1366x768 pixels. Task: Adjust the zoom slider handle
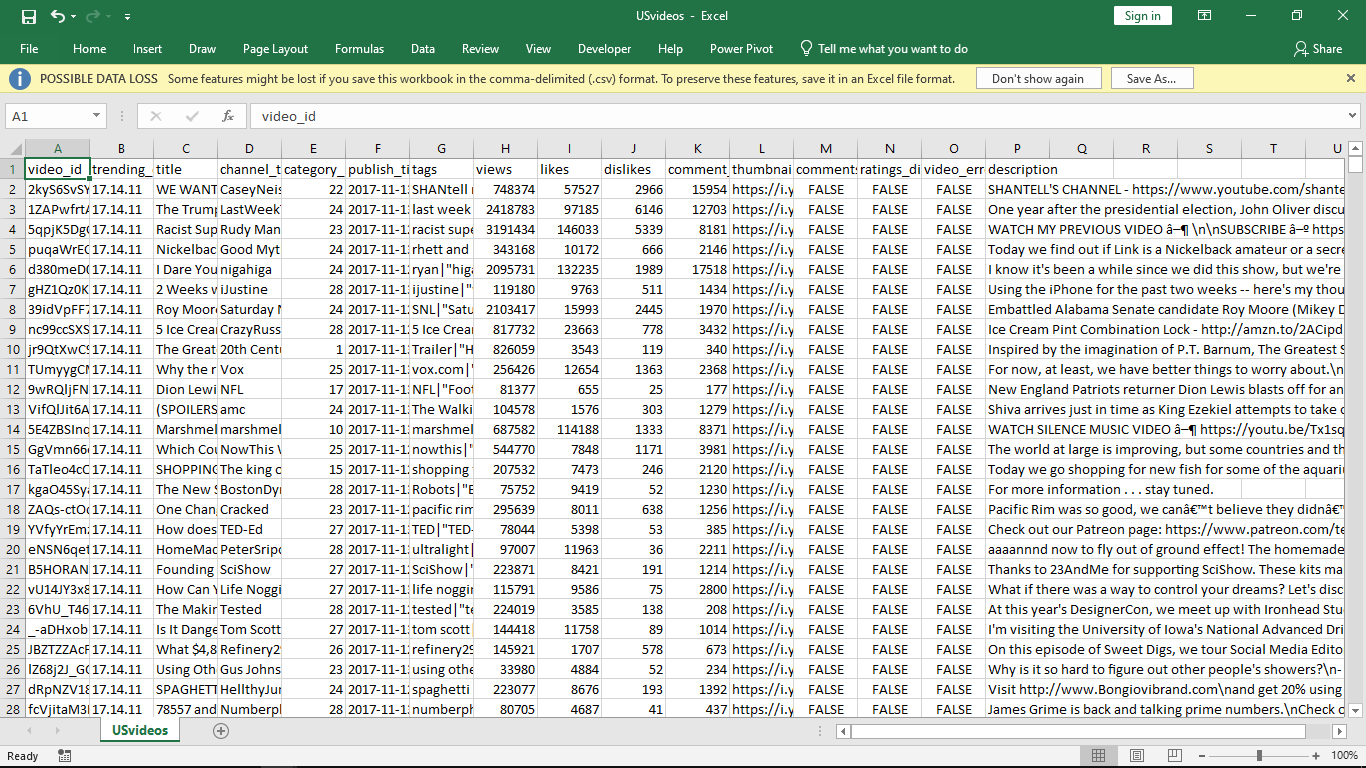click(x=1260, y=755)
